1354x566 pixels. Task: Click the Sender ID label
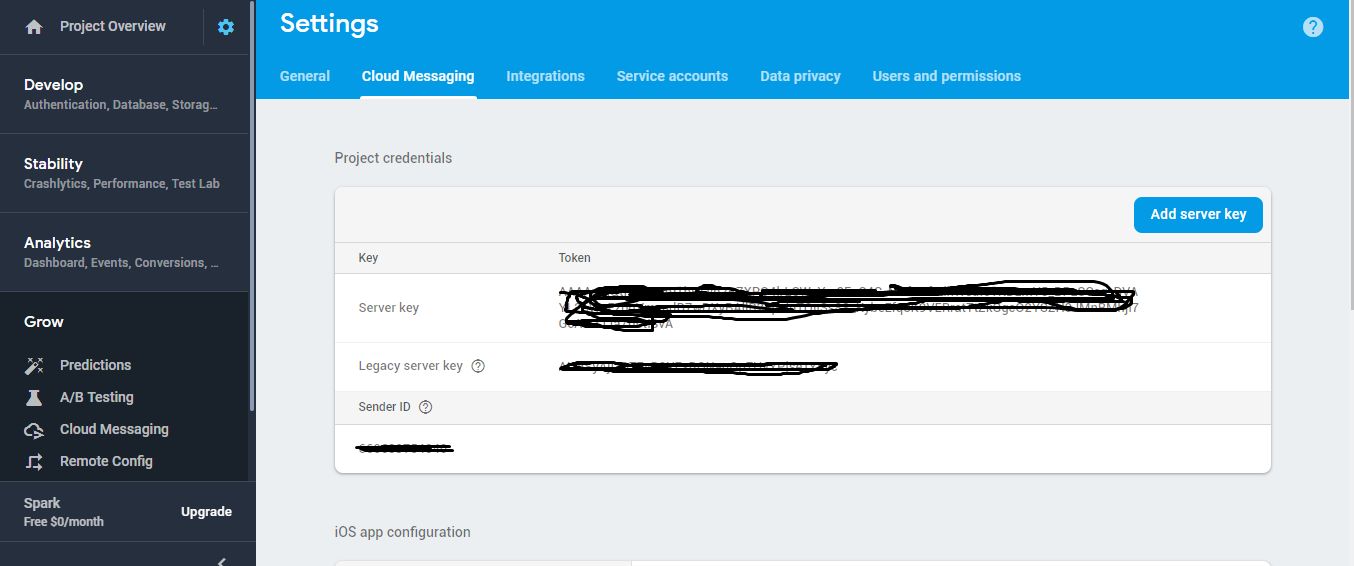pyautogui.click(x=384, y=407)
